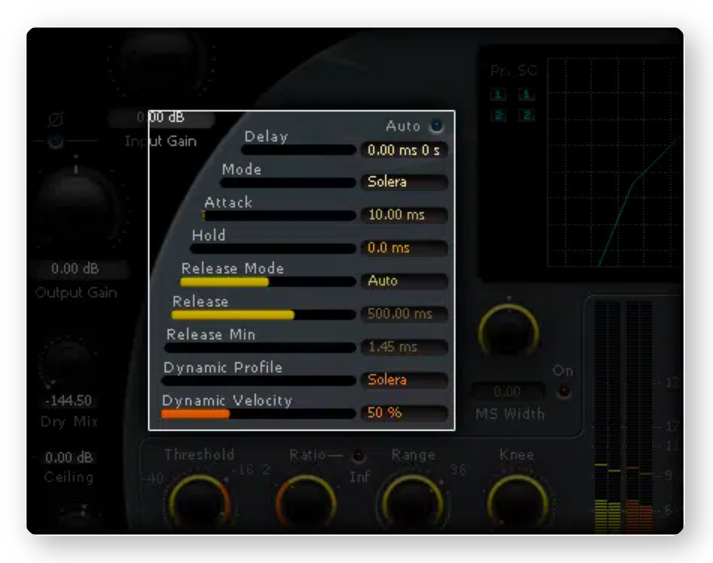This screenshot has width=713, height=563.
Task: Click the Dynamic Velocity label
Action: (227, 401)
